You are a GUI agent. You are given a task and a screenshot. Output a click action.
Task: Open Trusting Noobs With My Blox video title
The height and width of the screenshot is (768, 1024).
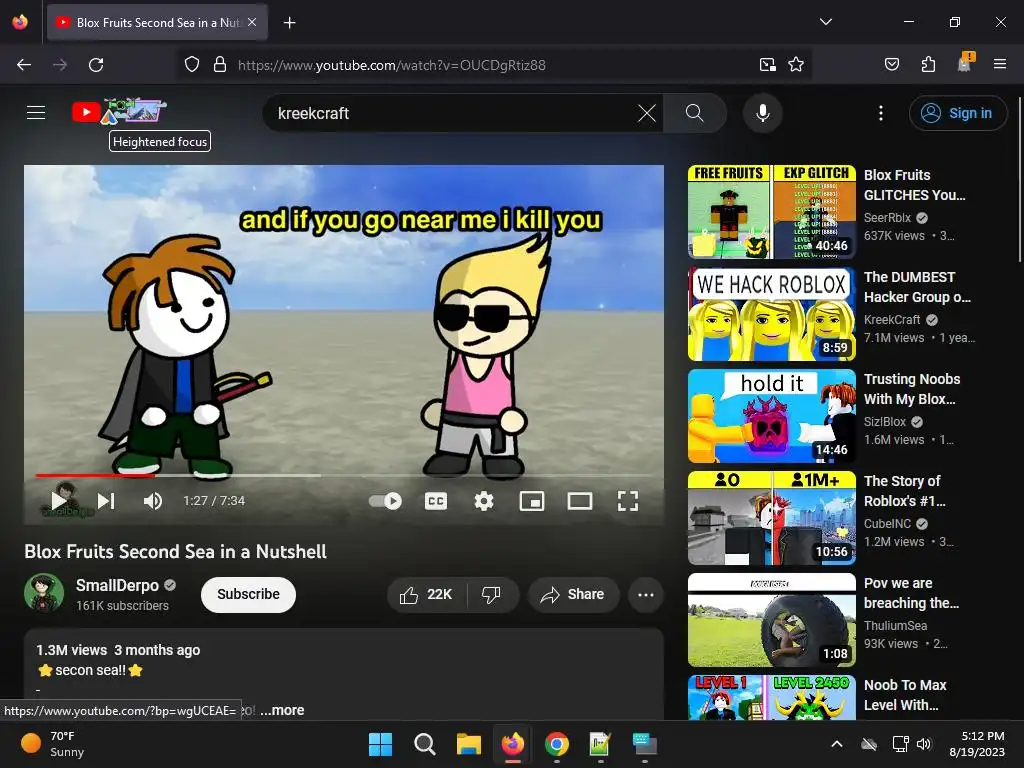[x=912, y=389]
